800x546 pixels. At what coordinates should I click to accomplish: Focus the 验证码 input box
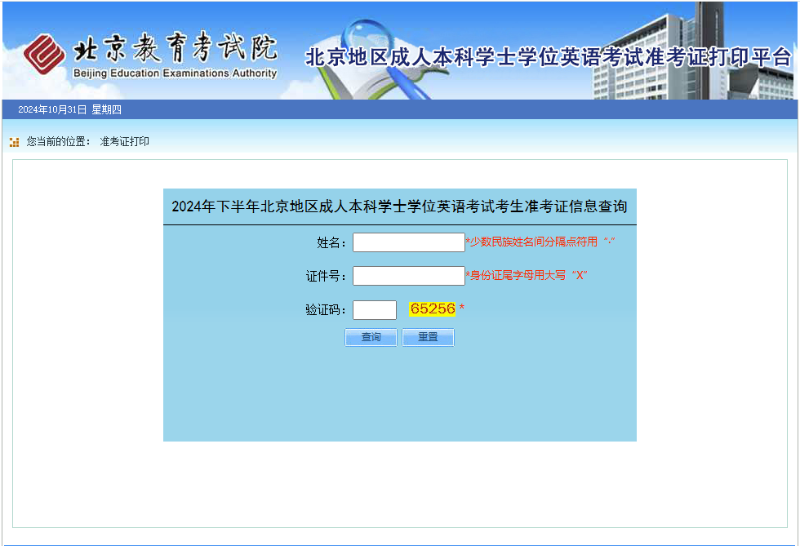click(x=375, y=310)
